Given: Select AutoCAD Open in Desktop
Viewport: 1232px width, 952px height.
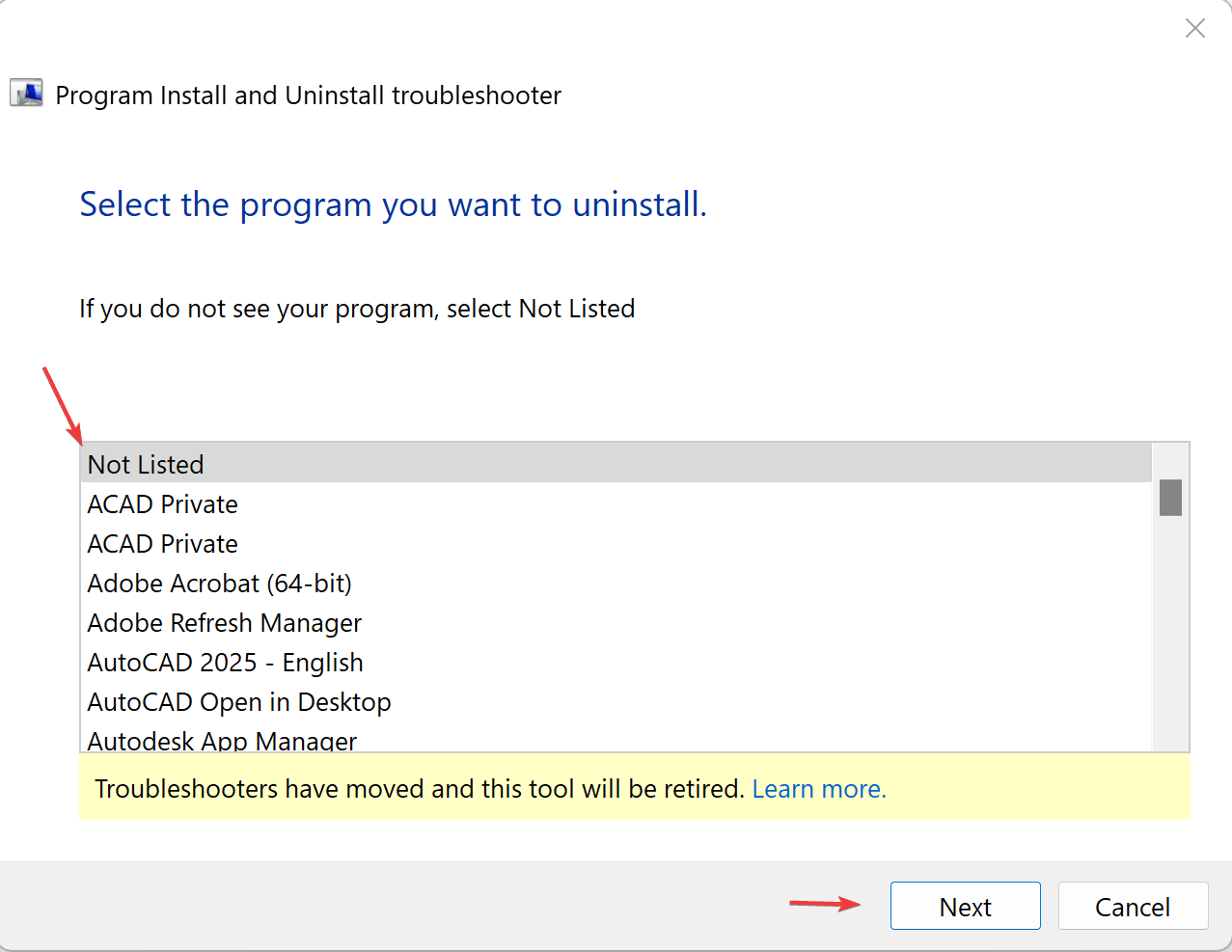Looking at the screenshot, I should [616, 701].
